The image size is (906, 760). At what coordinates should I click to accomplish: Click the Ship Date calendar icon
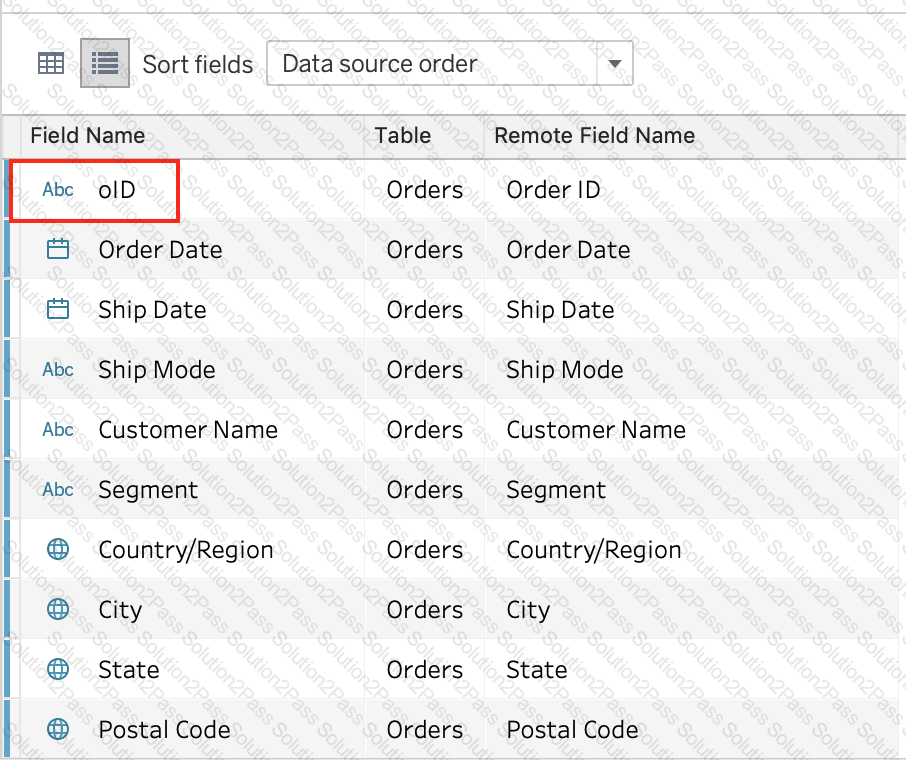click(58, 310)
